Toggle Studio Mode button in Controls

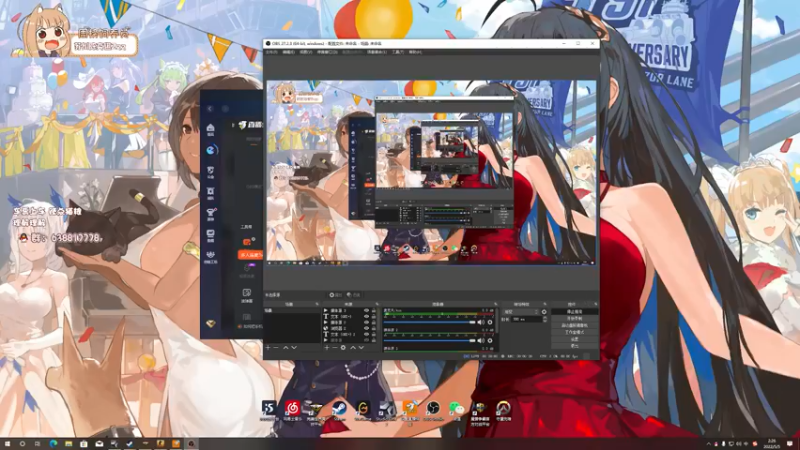(574, 332)
